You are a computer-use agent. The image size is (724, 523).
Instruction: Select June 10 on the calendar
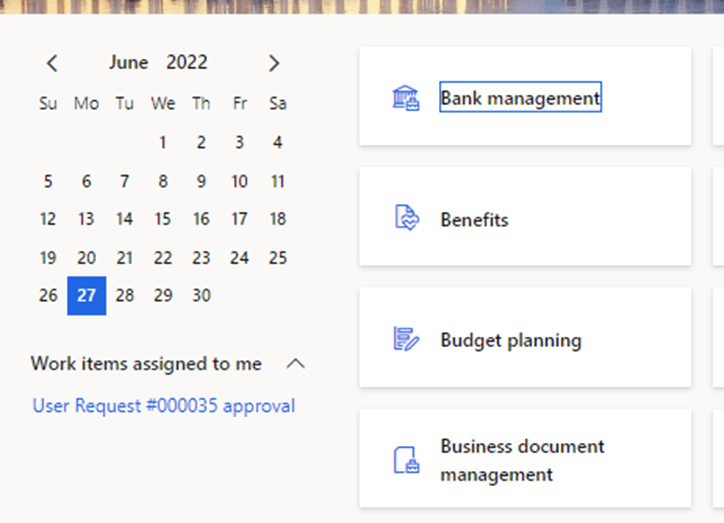coord(239,181)
